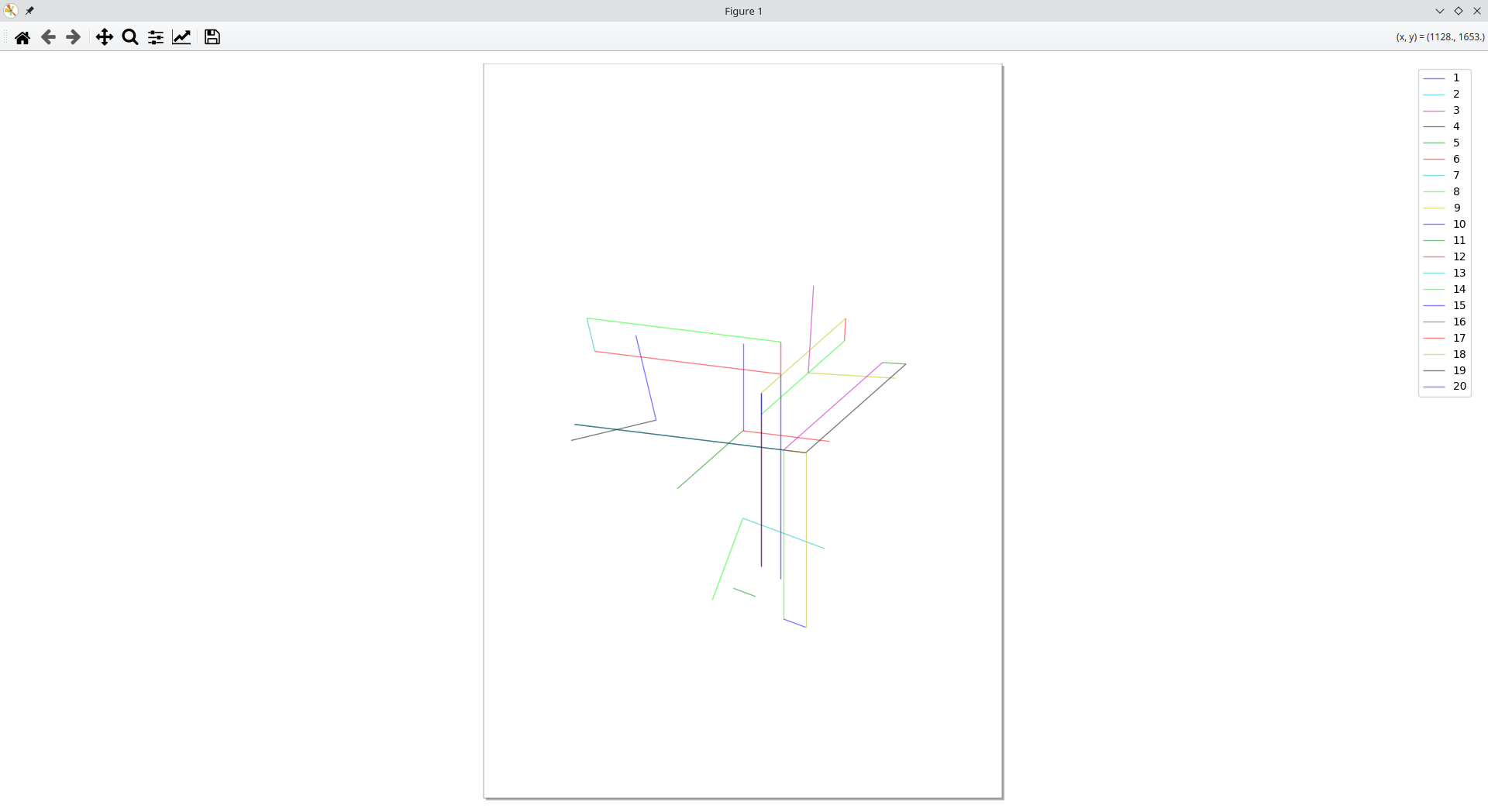Click legend entry 7
The image size is (1488, 812).
tap(1445, 175)
